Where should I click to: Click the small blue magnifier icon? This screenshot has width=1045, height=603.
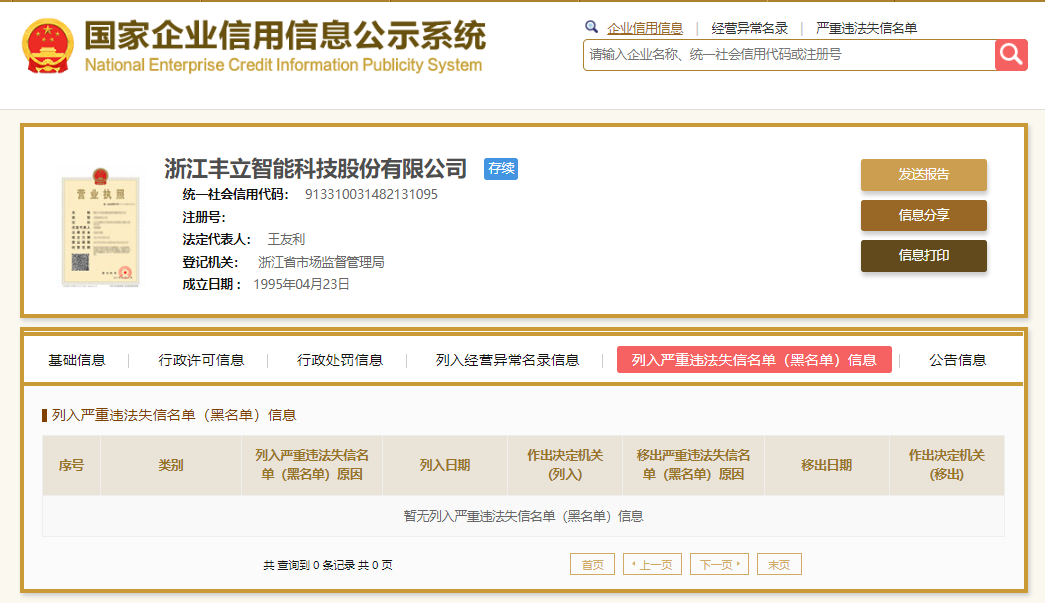coord(591,27)
